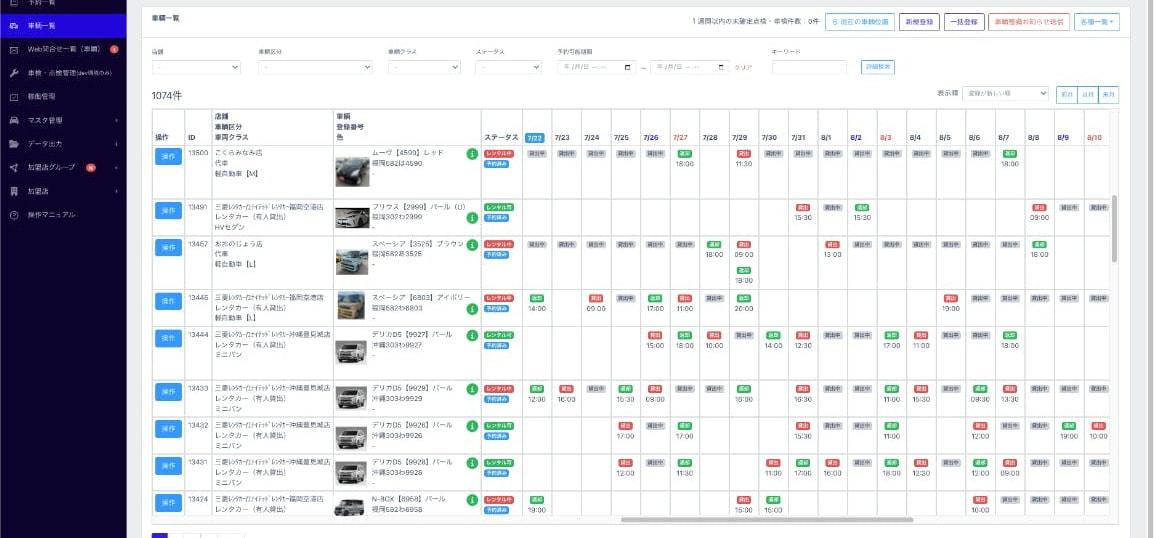Click the question mark icon for 操作マニュアル

(x=14, y=215)
